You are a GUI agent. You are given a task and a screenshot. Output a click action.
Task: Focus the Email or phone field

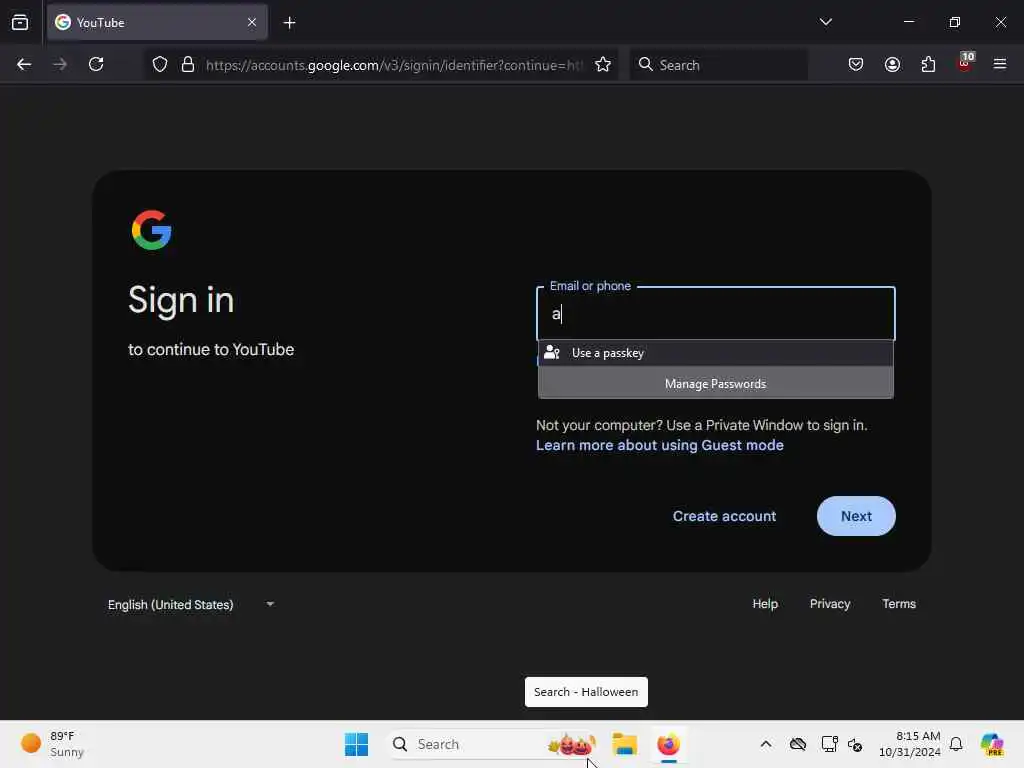[x=715, y=313]
